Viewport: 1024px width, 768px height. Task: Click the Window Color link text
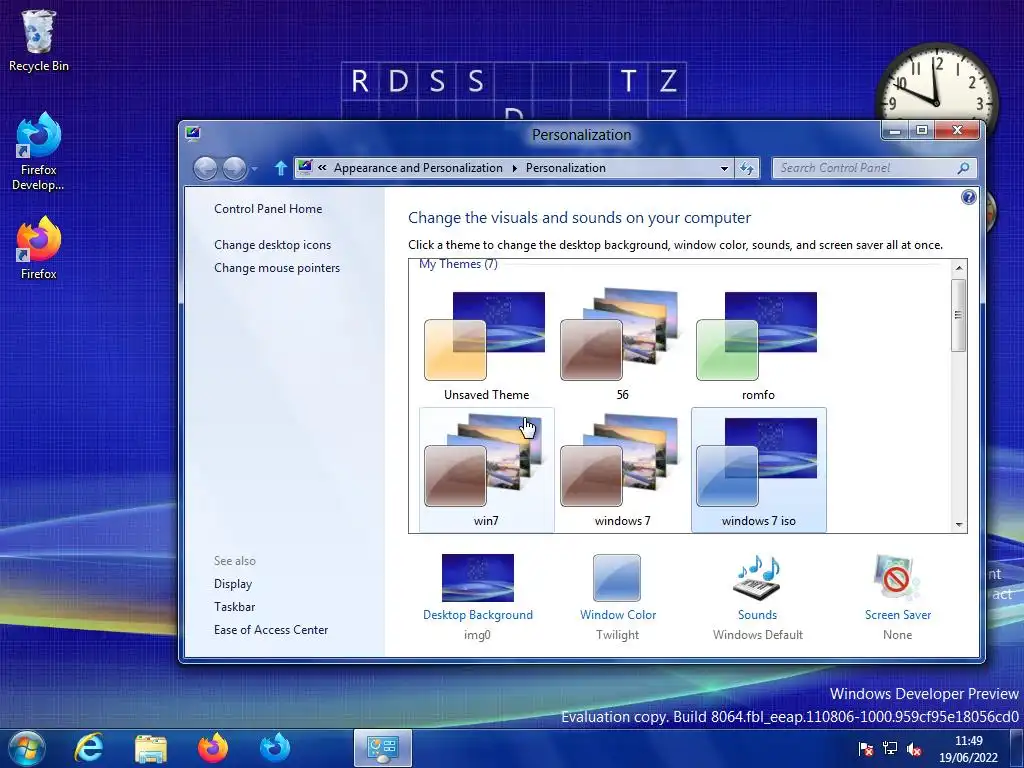point(618,615)
